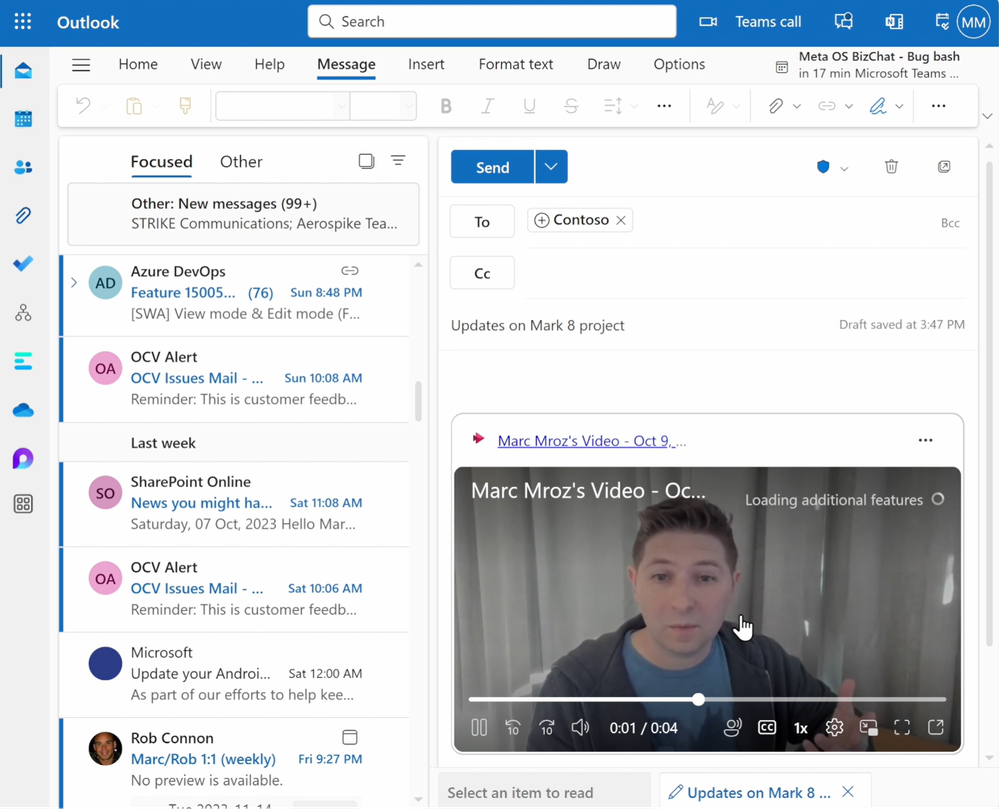Open Calendar from the left rail

click(24, 118)
